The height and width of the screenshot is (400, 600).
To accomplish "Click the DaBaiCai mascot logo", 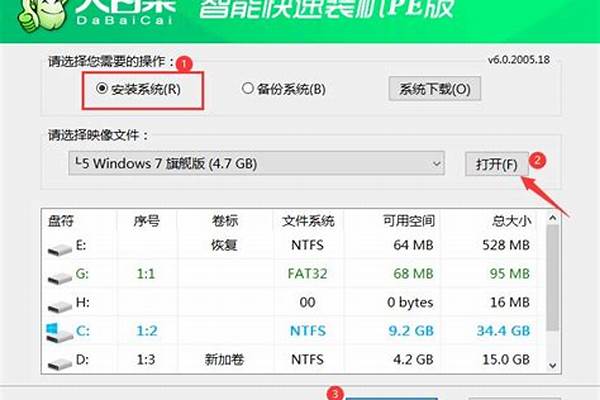I will 42,16.
